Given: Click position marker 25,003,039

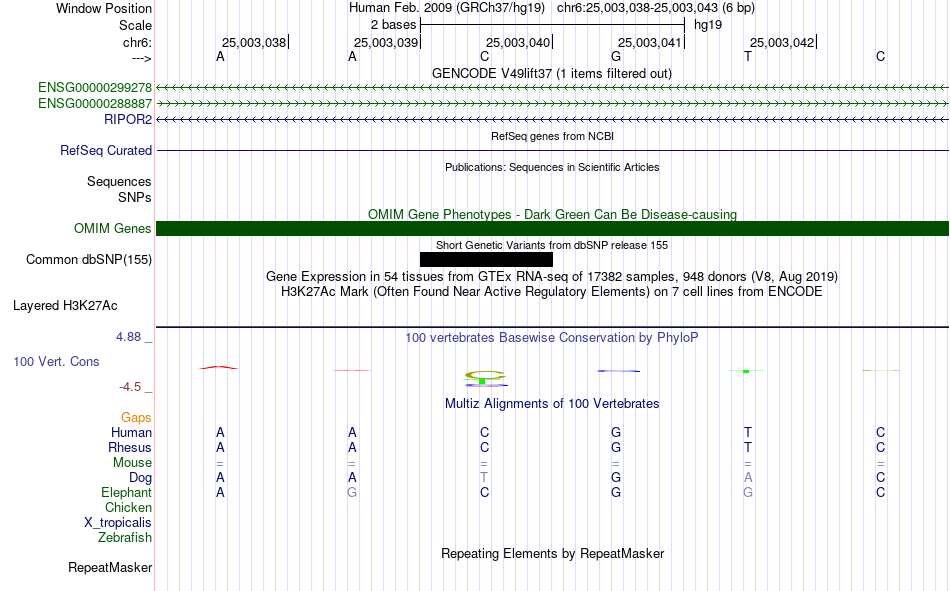Looking at the screenshot, I should [386, 42].
